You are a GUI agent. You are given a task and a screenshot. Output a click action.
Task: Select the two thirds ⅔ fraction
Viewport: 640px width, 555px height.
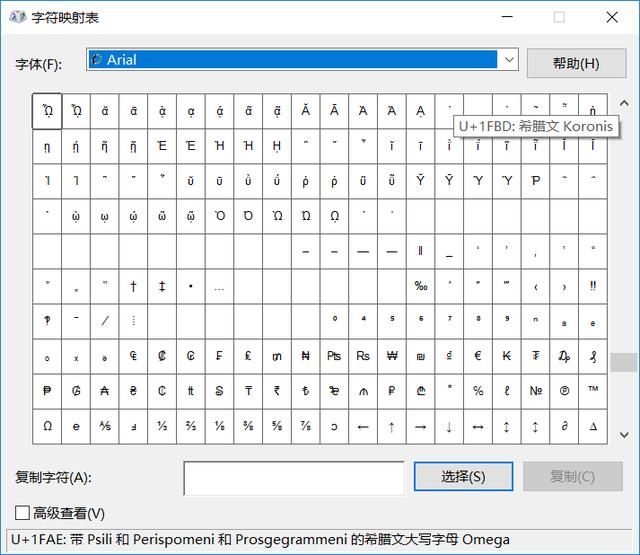[191, 426]
